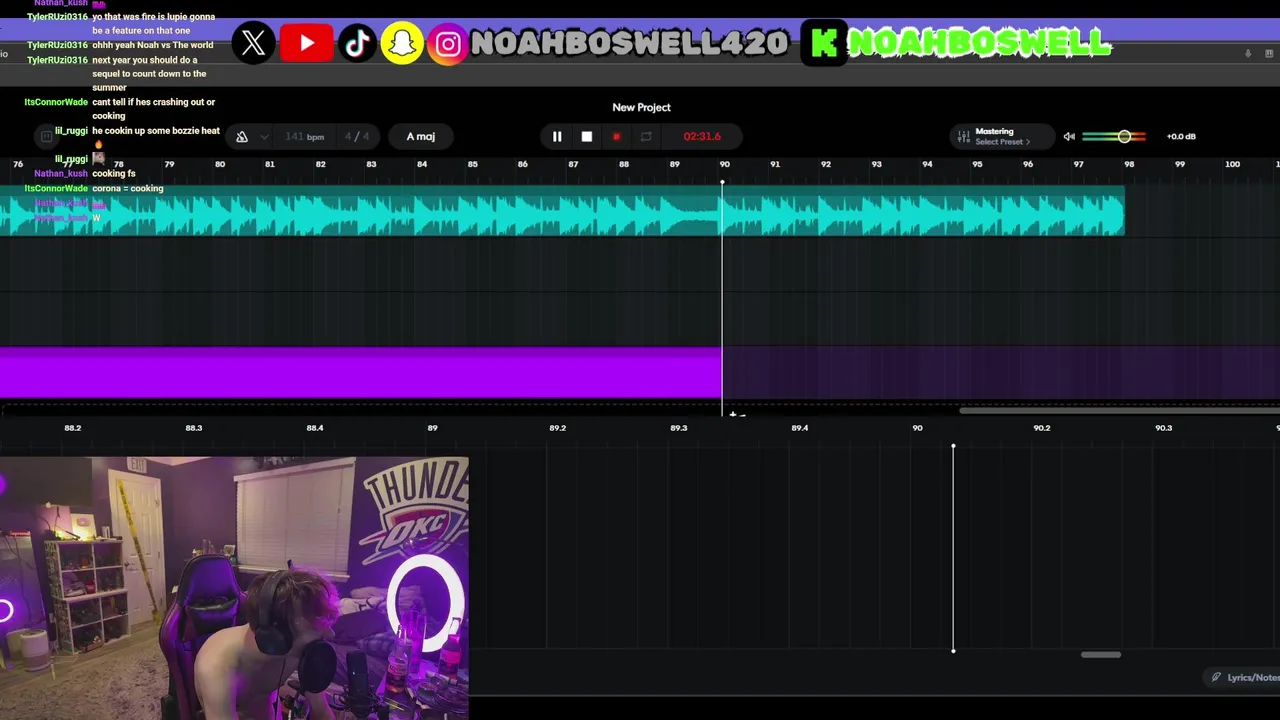Click the master volume slider knob
The height and width of the screenshot is (720, 1280).
tap(1124, 137)
